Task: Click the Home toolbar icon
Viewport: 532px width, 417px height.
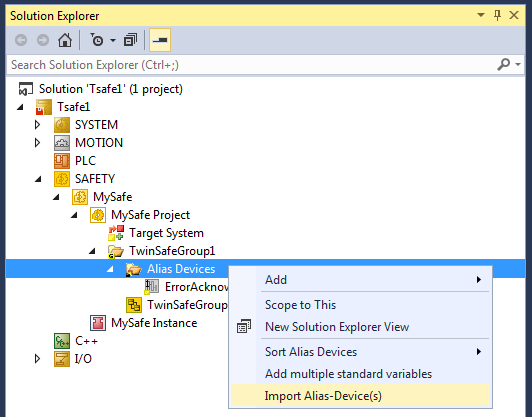Action: point(64,40)
